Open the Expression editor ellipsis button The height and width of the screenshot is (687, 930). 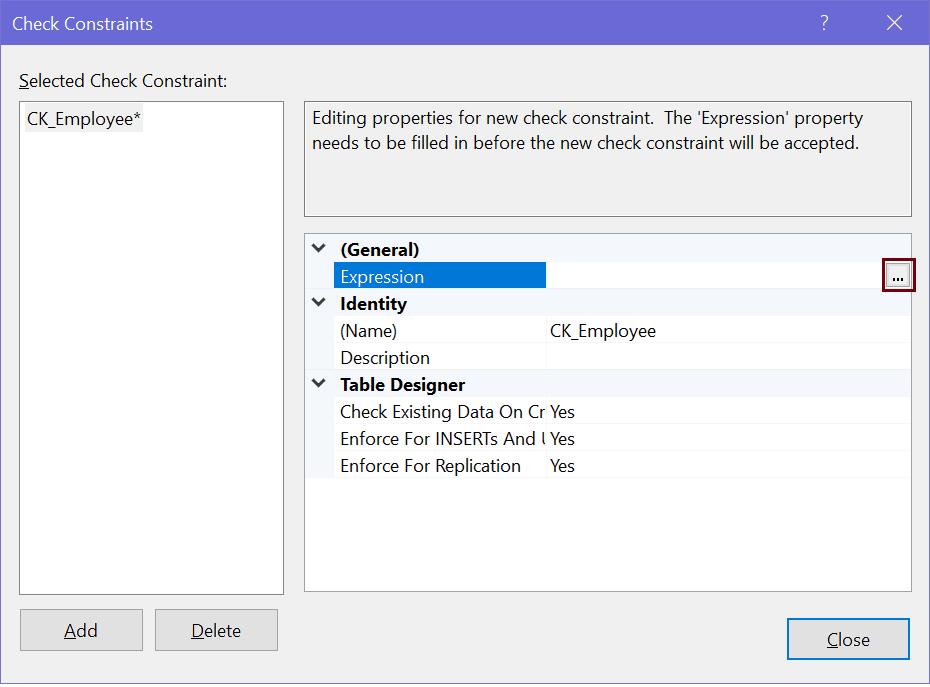(x=898, y=275)
